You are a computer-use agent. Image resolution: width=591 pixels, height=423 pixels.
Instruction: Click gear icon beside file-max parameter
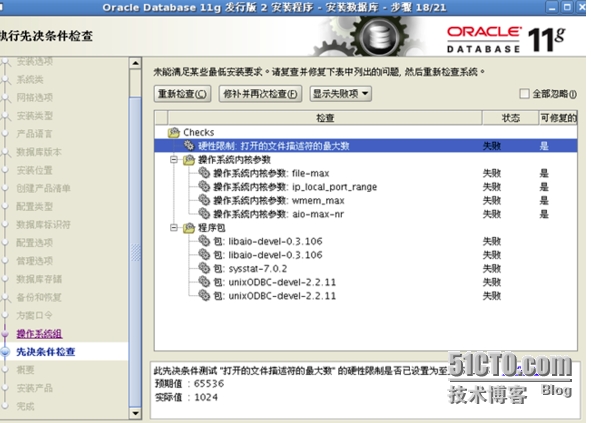point(204,173)
